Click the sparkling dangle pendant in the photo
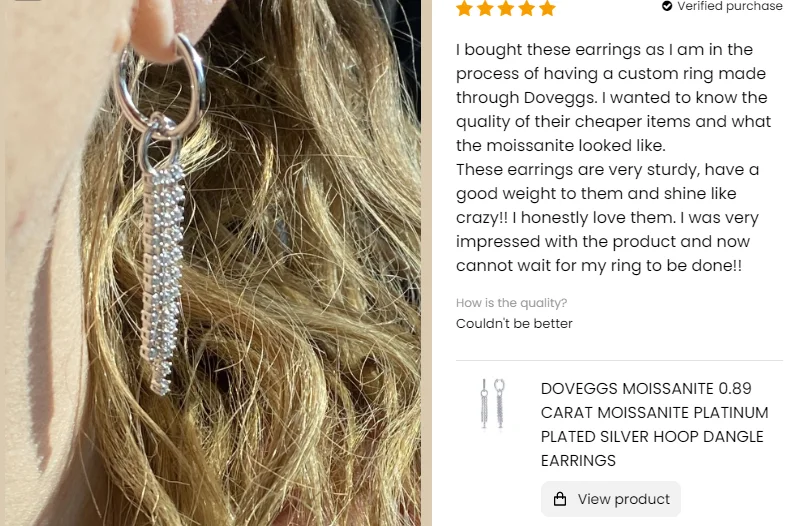Screen dimensions: 792x526 [x=162, y=278]
